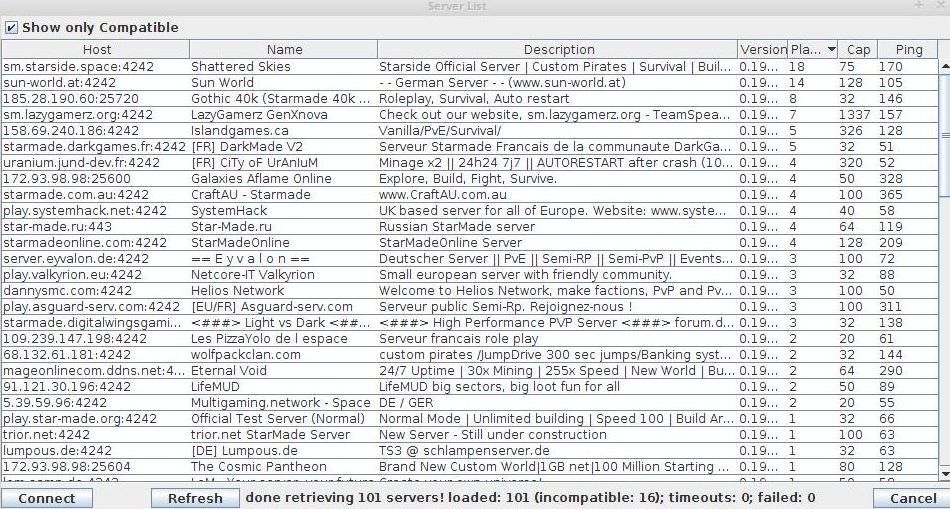Select the Star-Made.ru server
Viewport: 950px width, 509px height.
coord(231,227)
